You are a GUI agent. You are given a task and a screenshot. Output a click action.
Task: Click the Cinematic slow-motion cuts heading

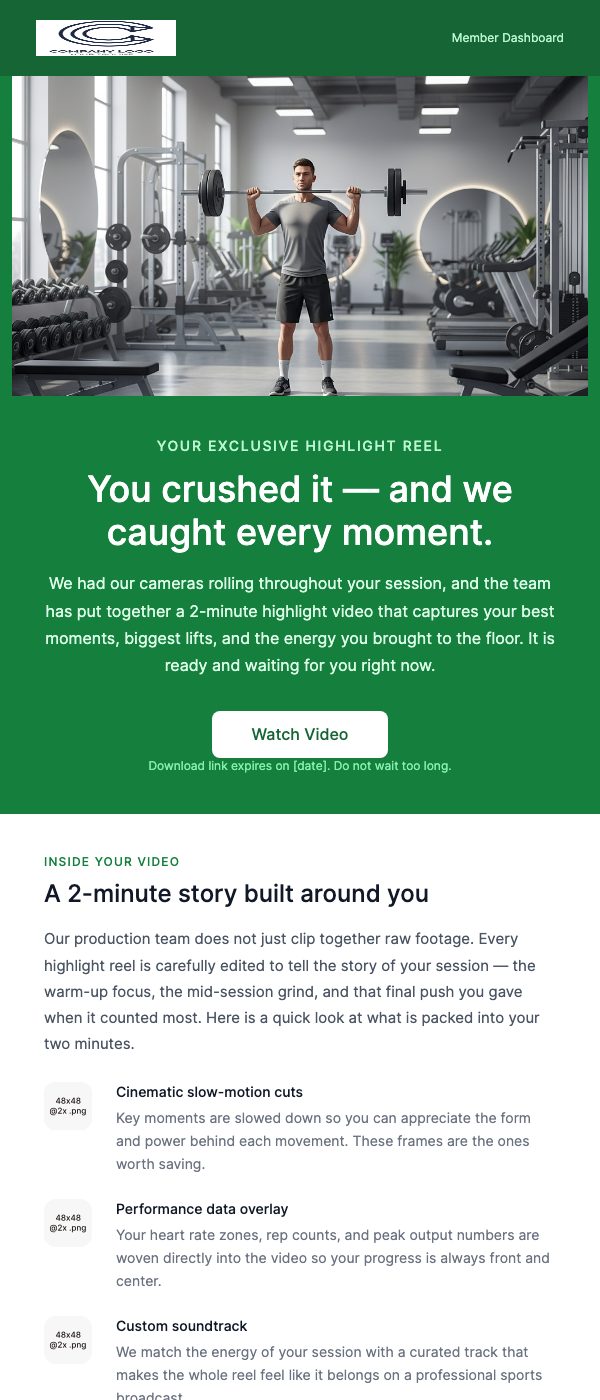pyautogui.click(x=209, y=1091)
